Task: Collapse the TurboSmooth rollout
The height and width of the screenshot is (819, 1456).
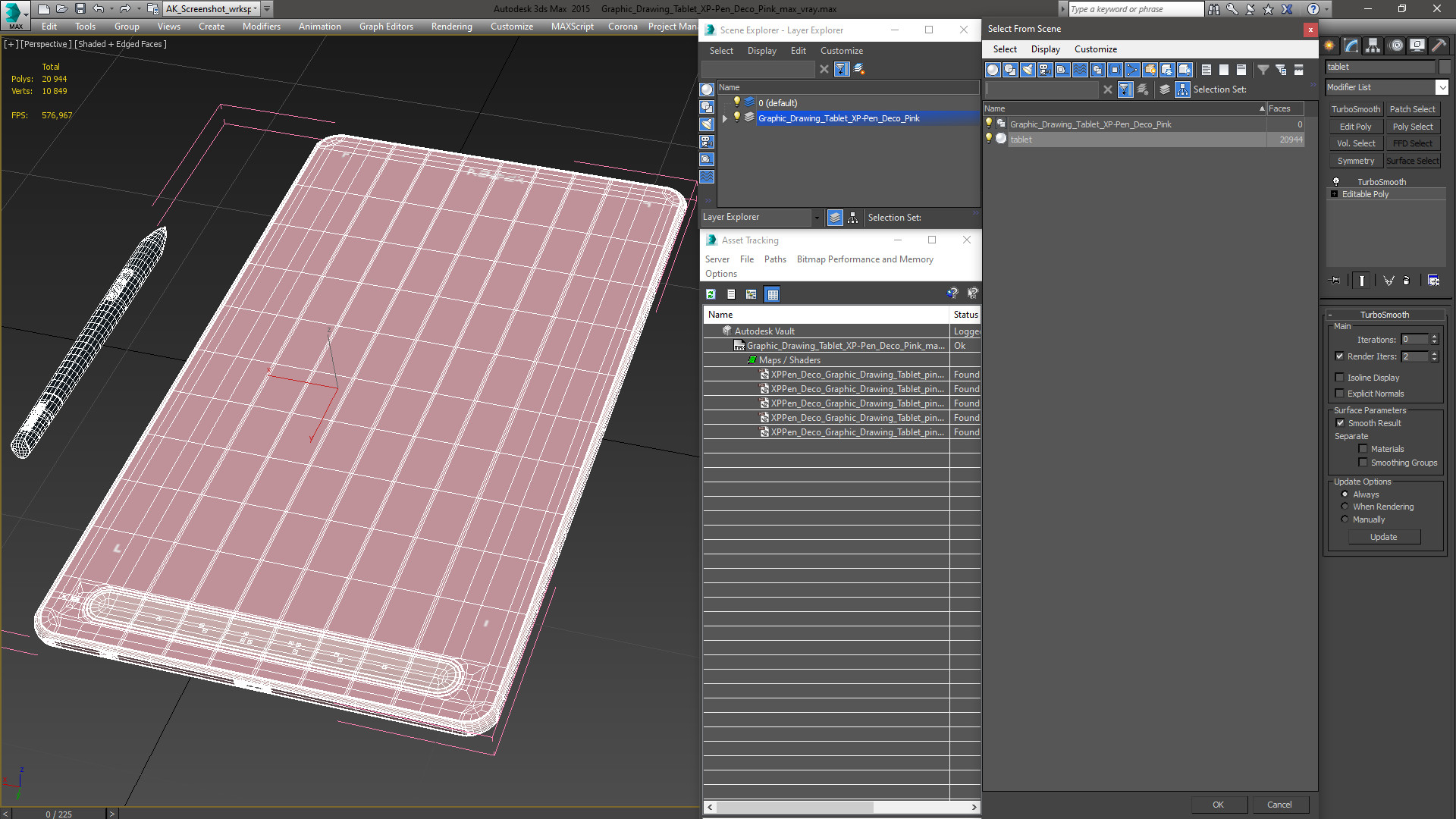Action: coord(1330,315)
